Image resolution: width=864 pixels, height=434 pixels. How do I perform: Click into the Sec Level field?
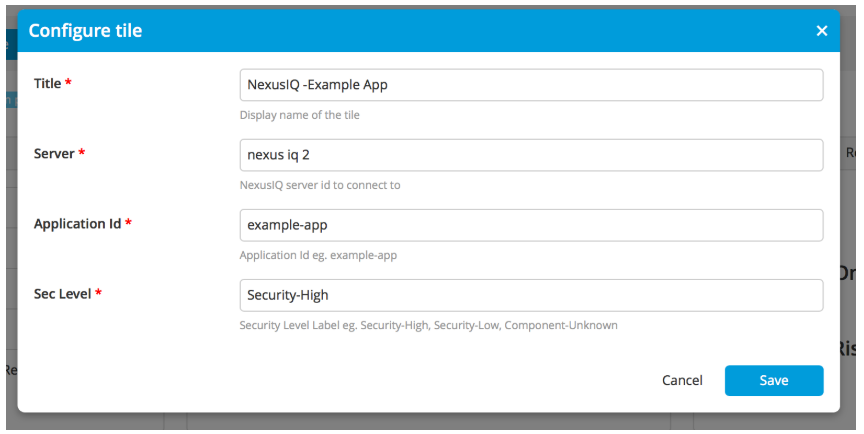pyautogui.click(x=531, y=295)
